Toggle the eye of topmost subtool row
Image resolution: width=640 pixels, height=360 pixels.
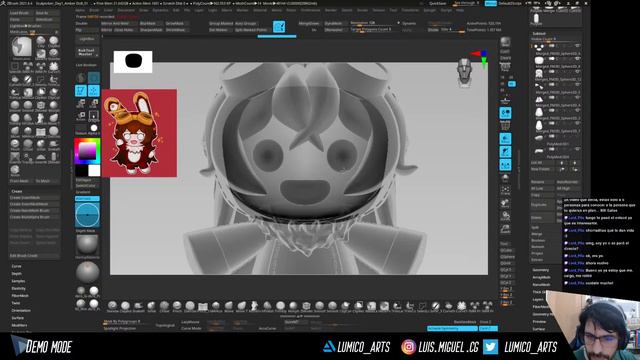577,46
